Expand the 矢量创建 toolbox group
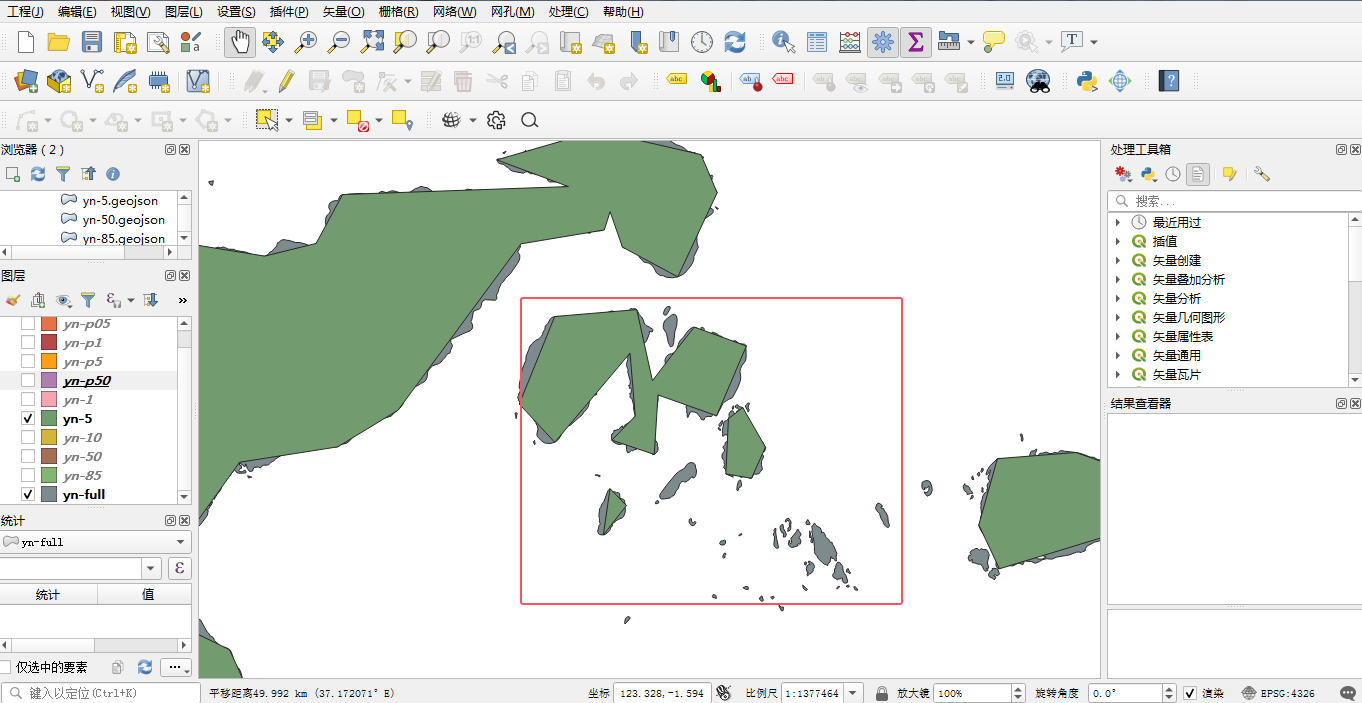Screen dimensions: 1362x703 coord(1118,260)
